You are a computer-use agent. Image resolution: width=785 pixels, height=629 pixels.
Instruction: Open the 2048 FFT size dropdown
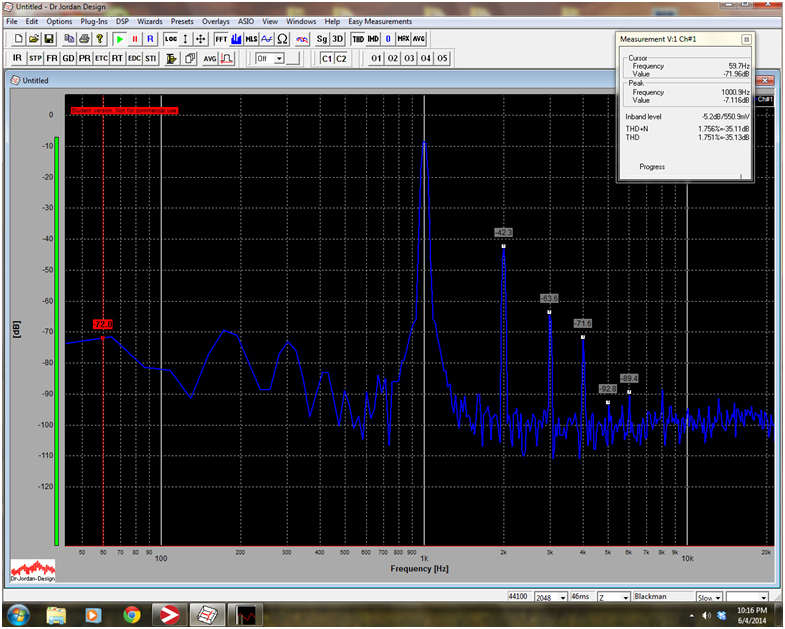click(557, 597)
